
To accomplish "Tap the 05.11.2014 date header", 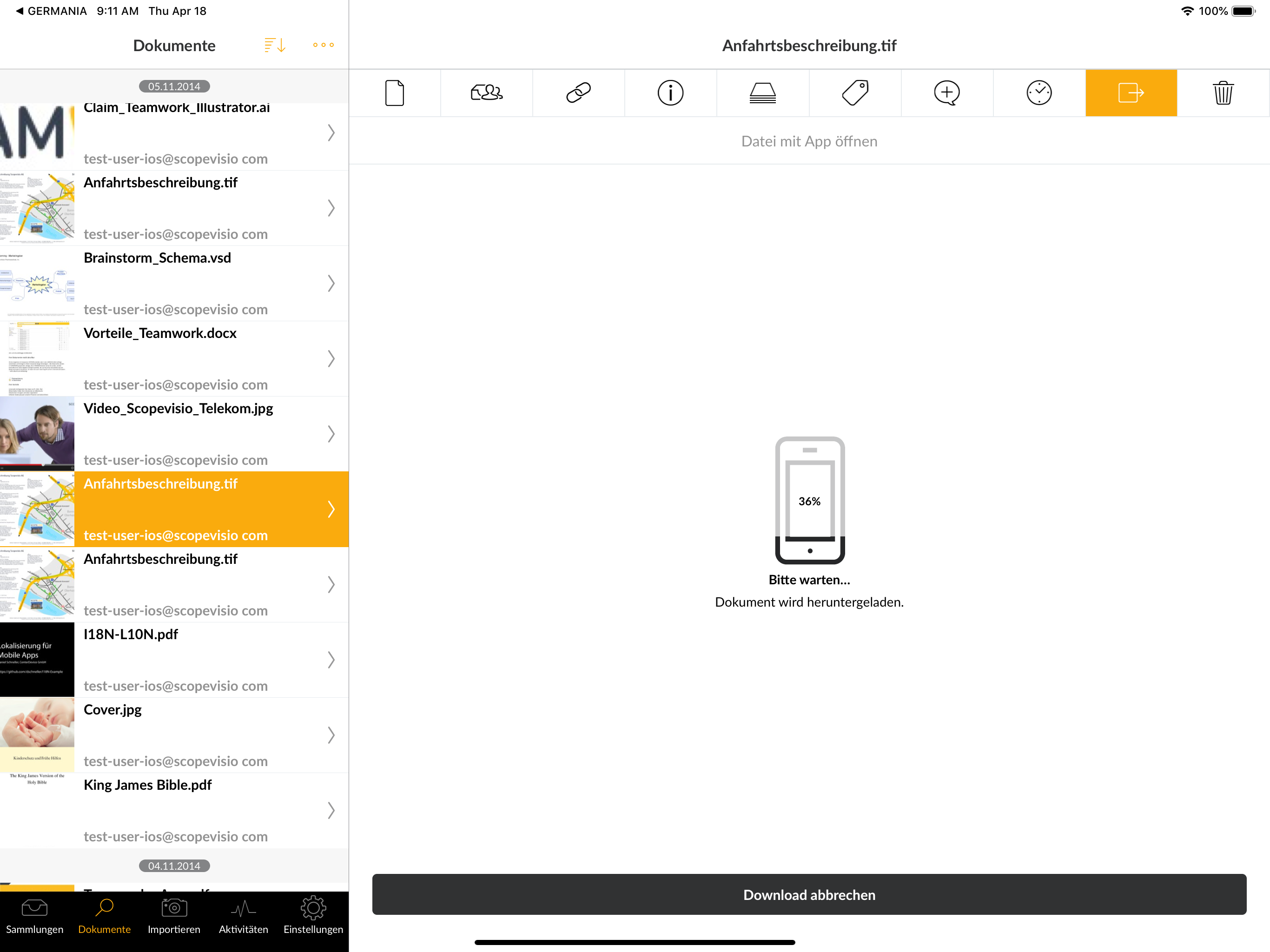I will [x=174, y=86].
